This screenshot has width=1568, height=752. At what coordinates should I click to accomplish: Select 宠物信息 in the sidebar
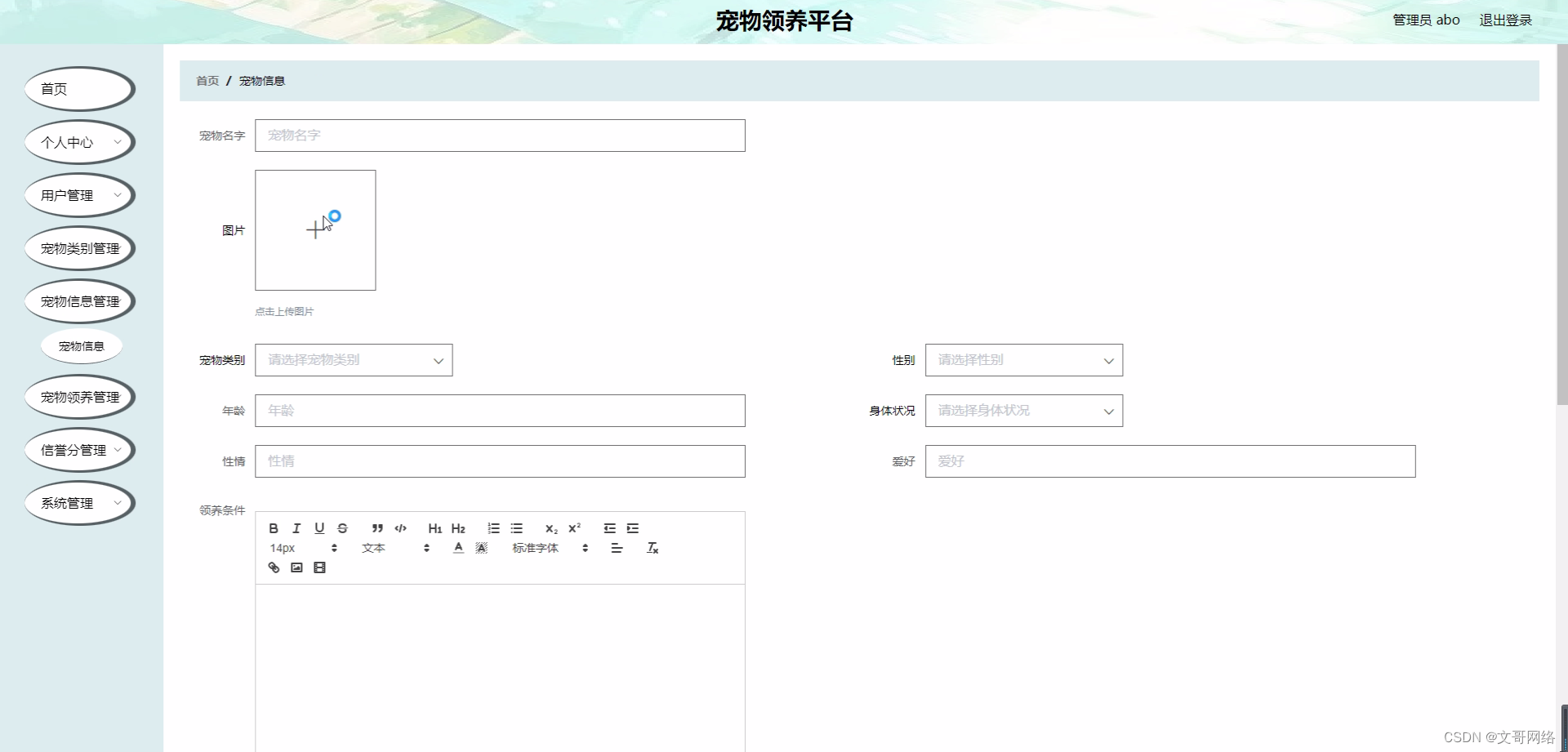pos(81,346)
